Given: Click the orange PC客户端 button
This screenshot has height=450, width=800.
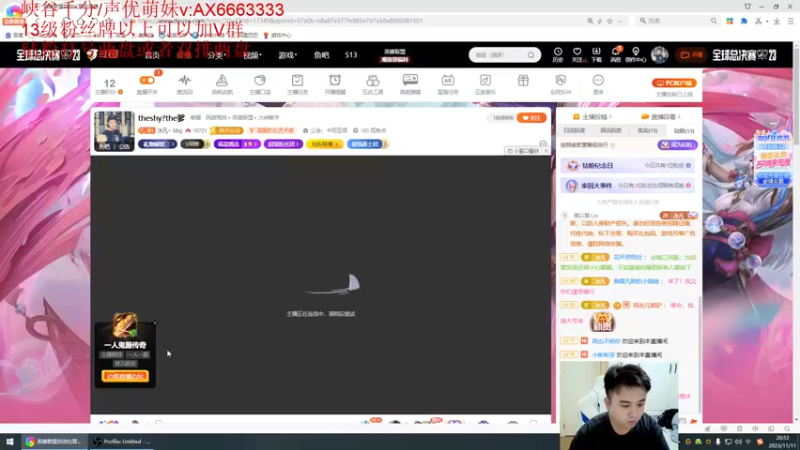Looking at the screenshot, I should [674, 83].
